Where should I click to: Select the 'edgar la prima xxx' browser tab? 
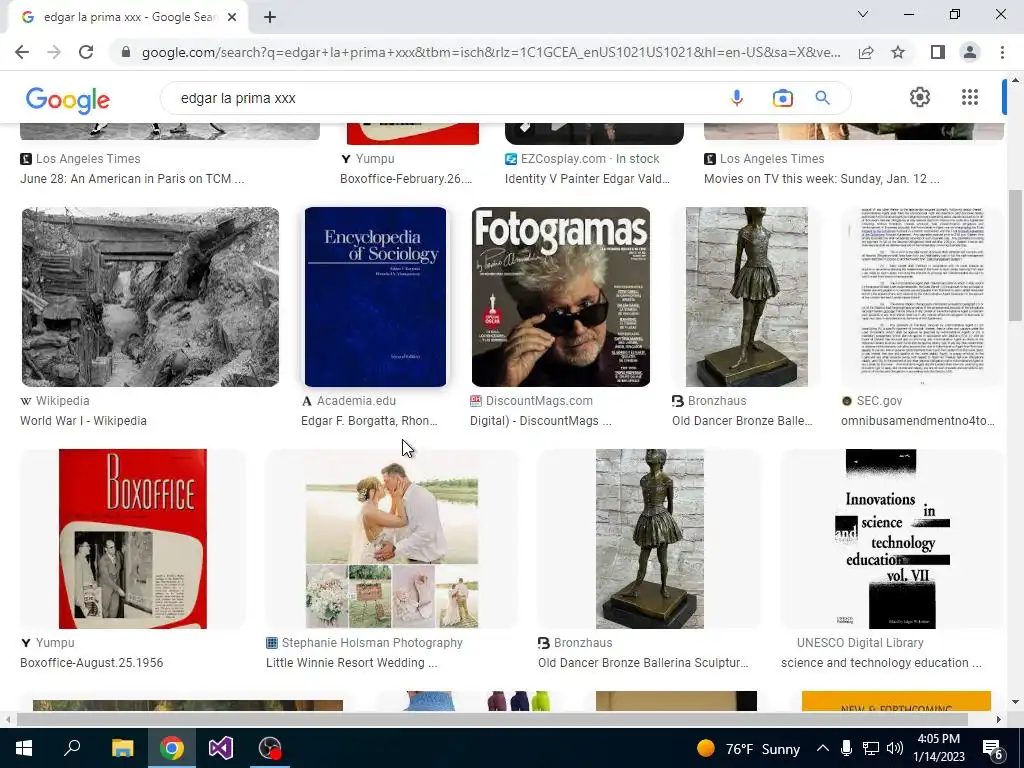click(127, 17)
